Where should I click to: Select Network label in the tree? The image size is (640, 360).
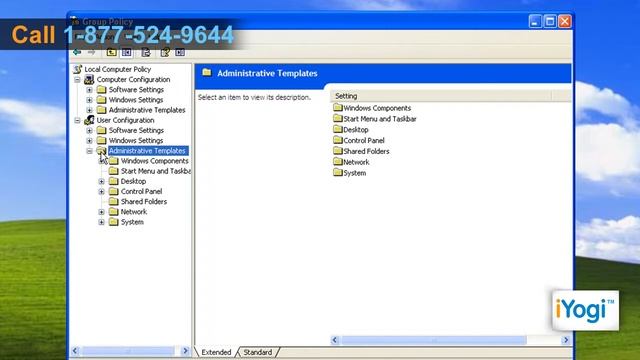coord(133,212)
